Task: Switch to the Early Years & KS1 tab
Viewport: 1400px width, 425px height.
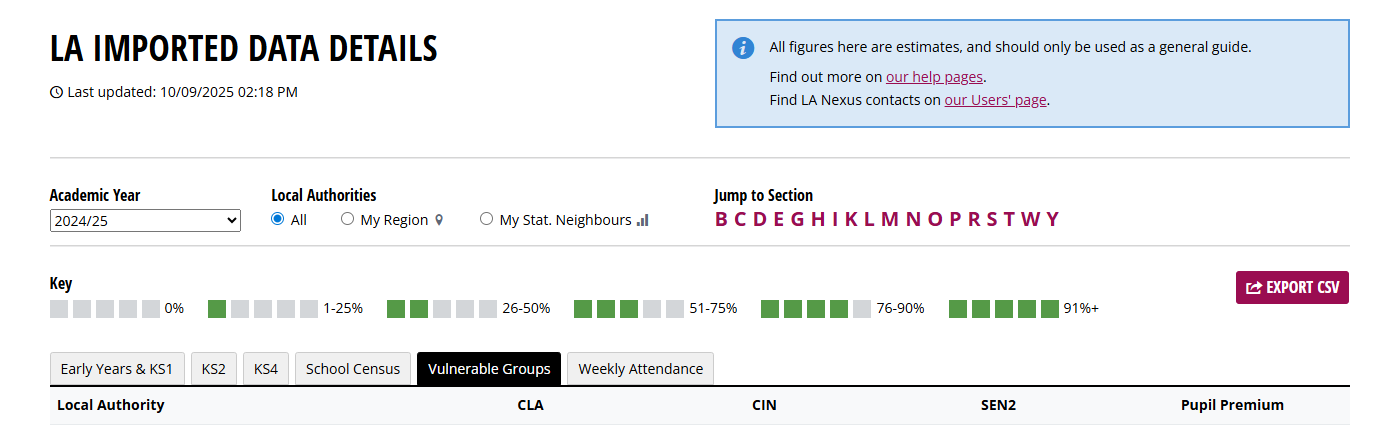Action: pyautogui.click(x=117, y=369)
